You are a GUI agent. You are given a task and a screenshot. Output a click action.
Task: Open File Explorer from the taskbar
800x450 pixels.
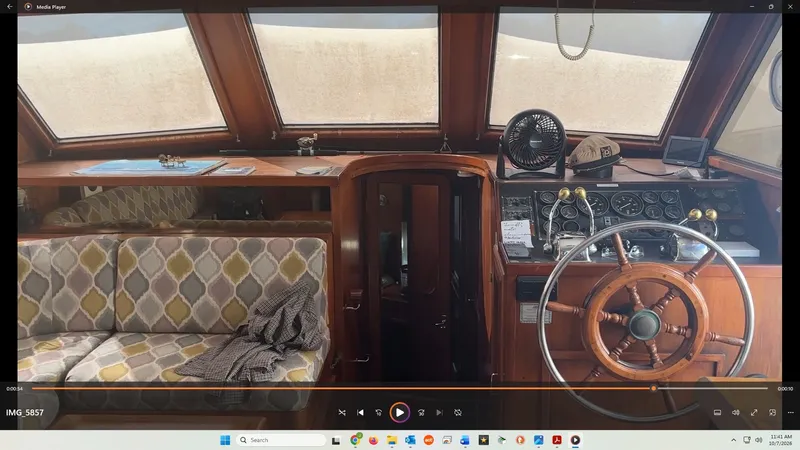[392, 440]
